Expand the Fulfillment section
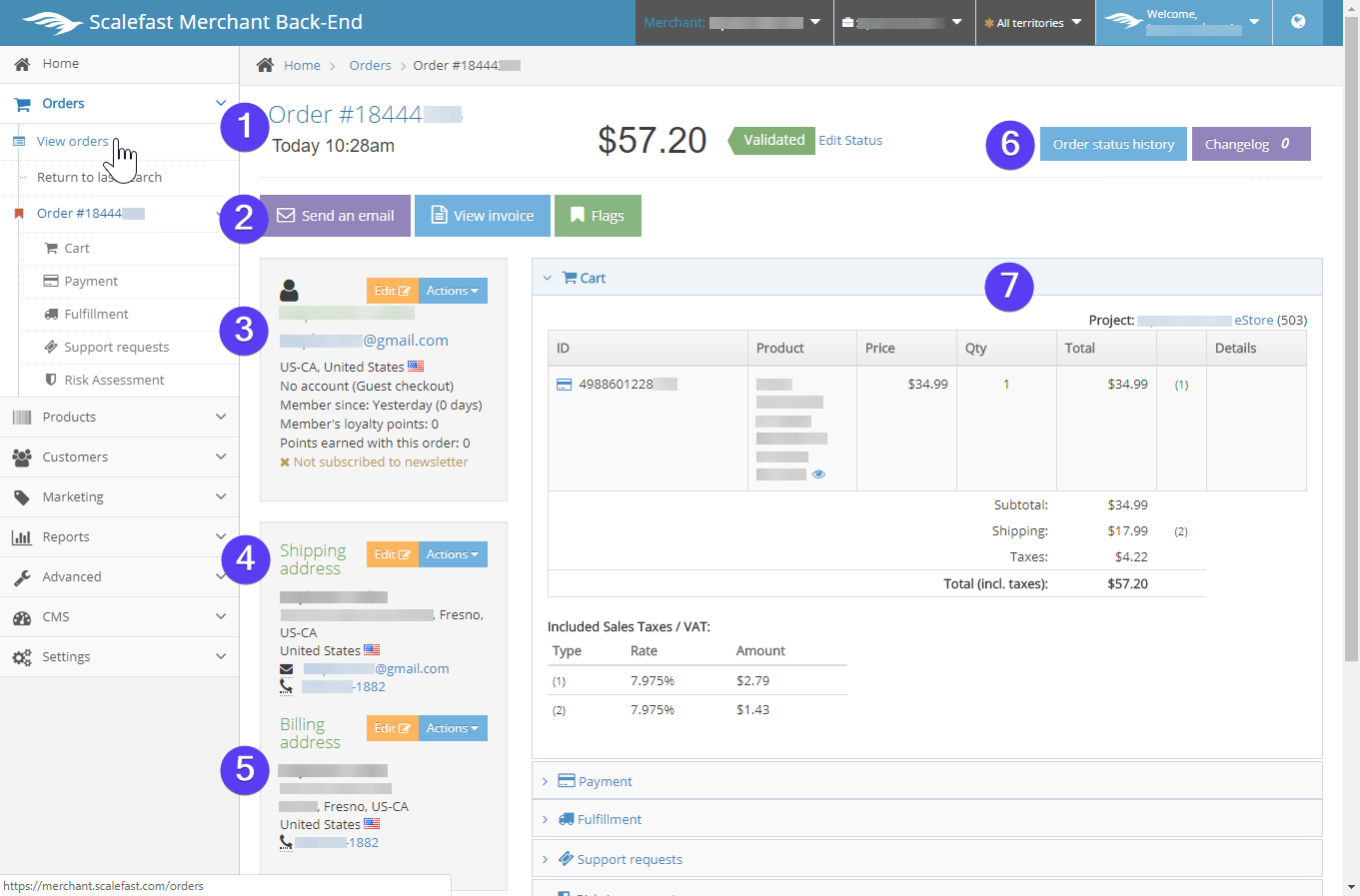The image size is (1360, 896). (609, 819)
